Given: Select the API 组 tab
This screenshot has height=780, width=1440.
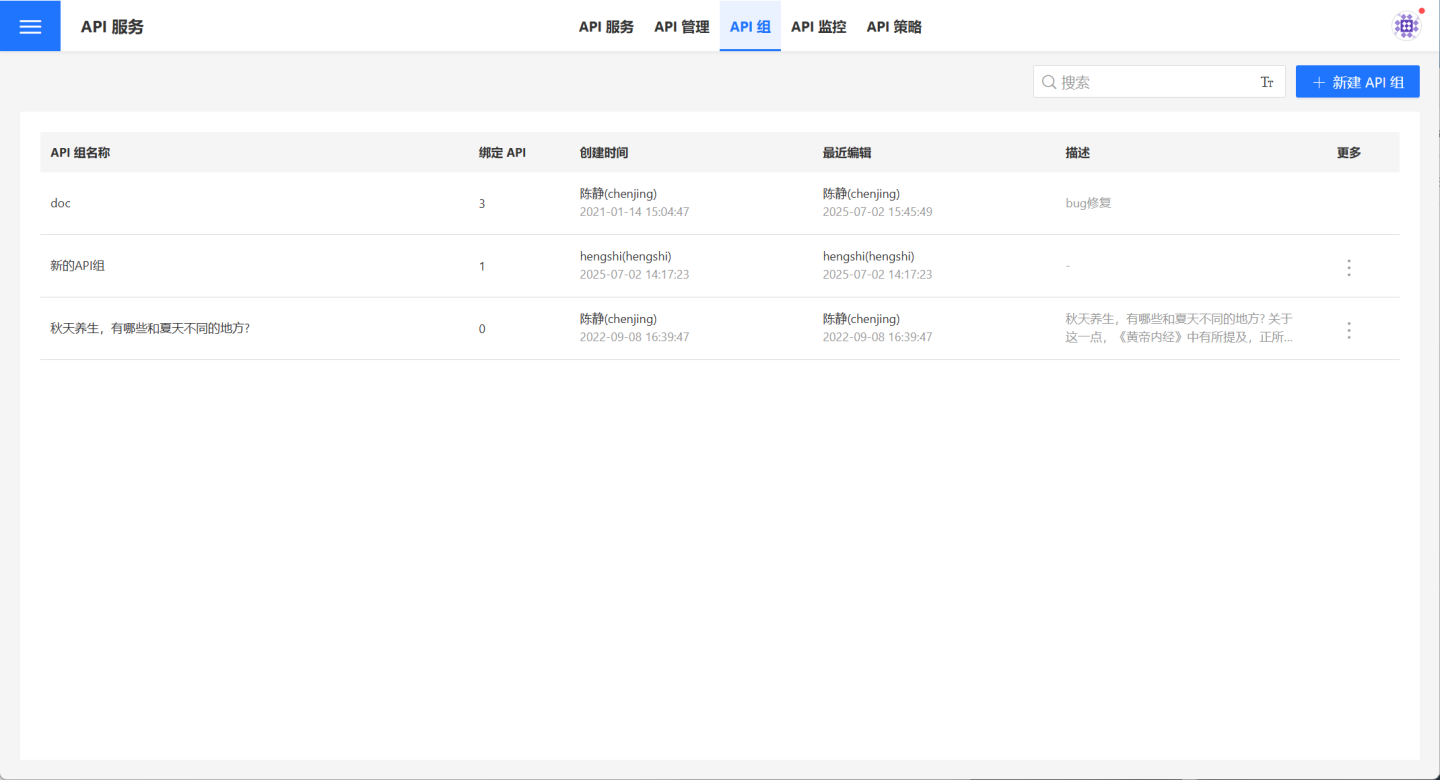Looking at the screenshot, I should [x=750, y=27].
